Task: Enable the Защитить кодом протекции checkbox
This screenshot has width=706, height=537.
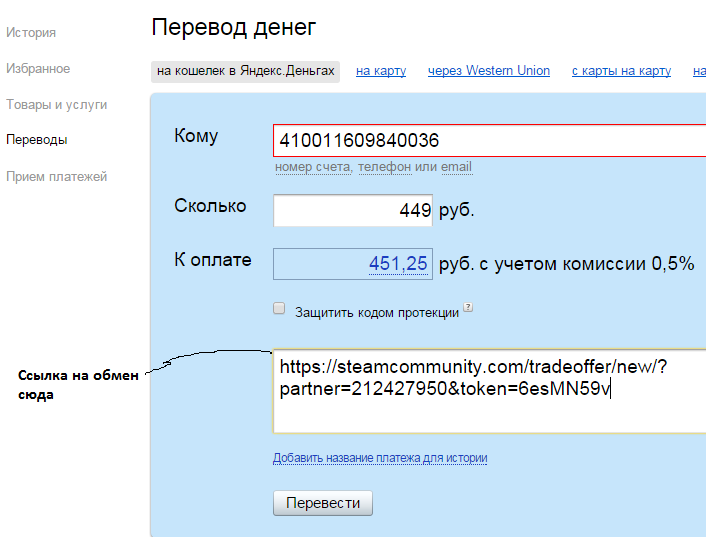Action: (280, 309)
